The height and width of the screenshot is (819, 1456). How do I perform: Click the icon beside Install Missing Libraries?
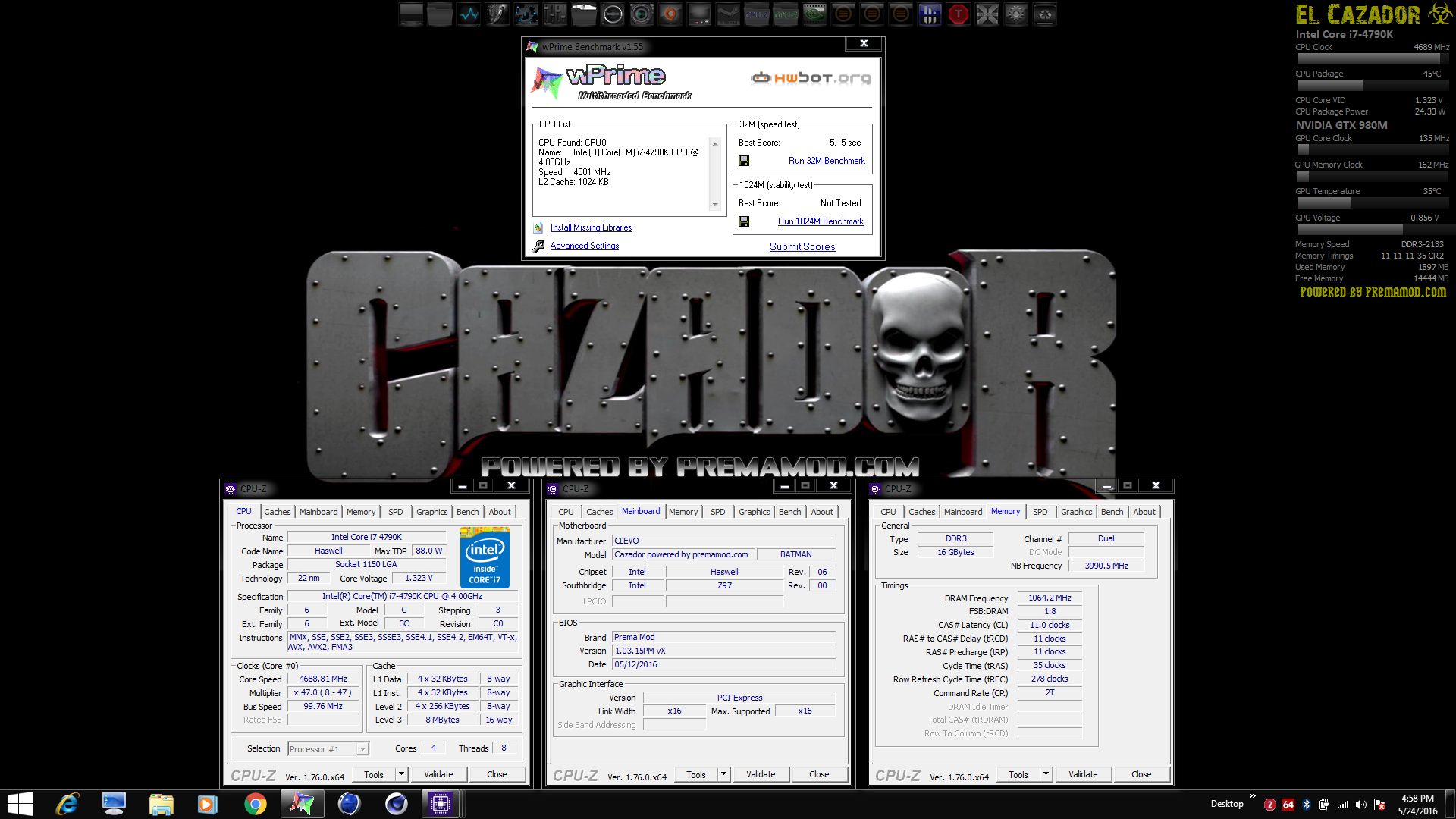pos(538,227)
